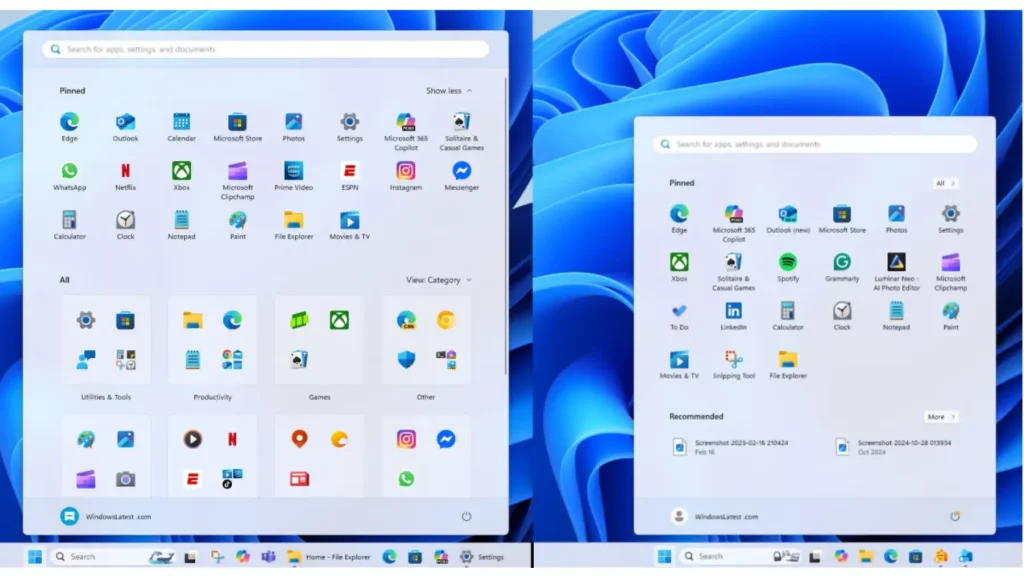Screen dimensions: 1024x577
Task: Collapse pinned apps with Show less
Action: point(448,91)
